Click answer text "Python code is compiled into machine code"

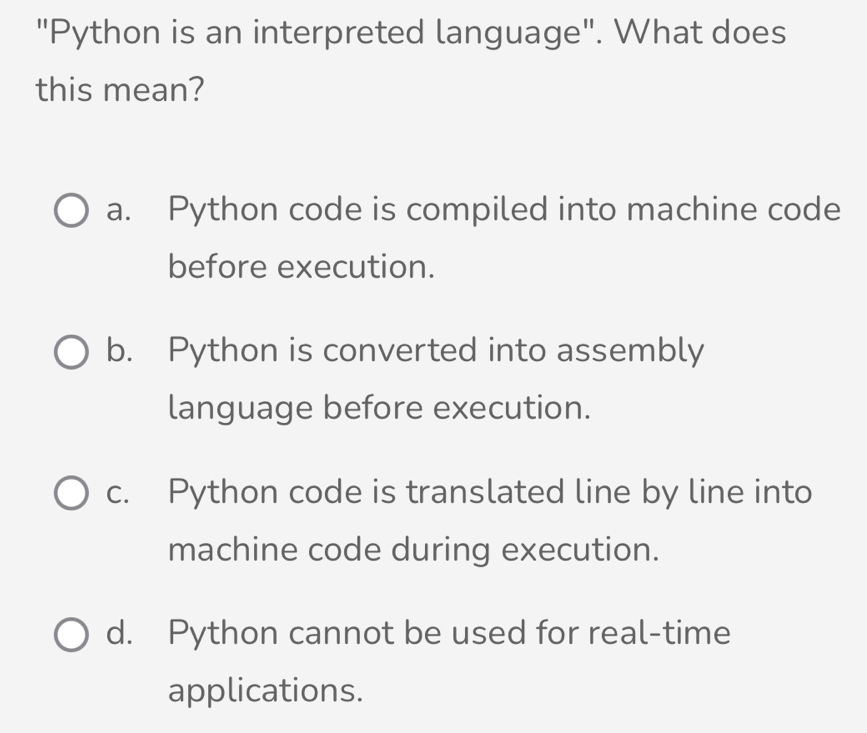pos(504,210)
